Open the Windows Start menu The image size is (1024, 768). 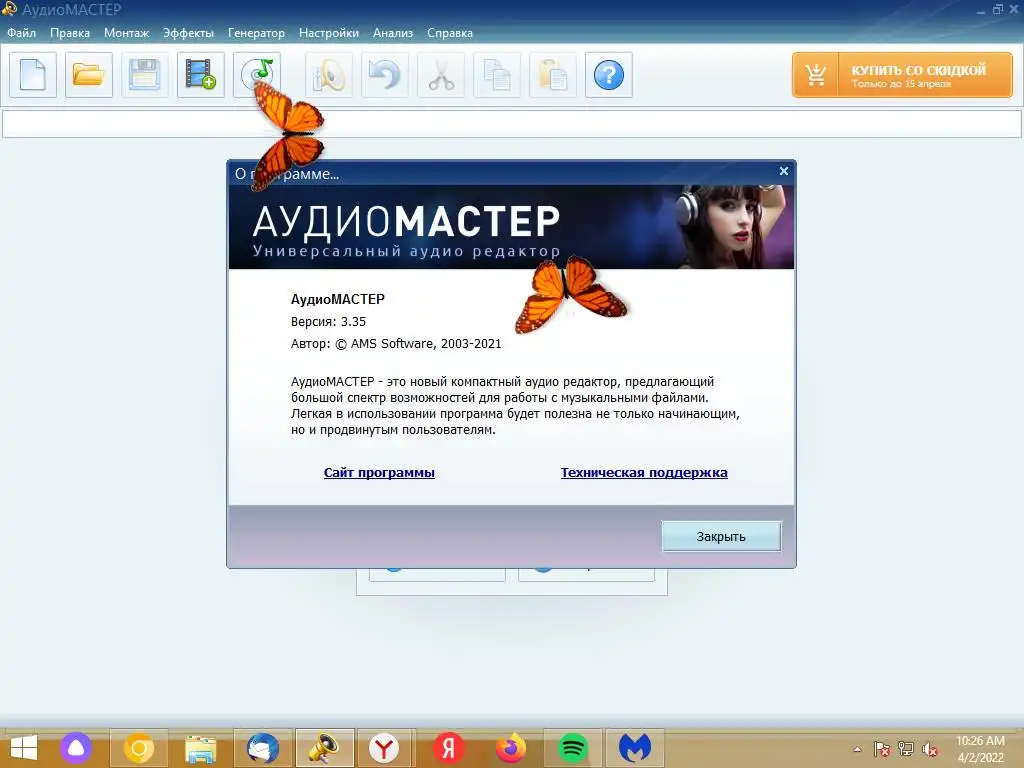24,748
